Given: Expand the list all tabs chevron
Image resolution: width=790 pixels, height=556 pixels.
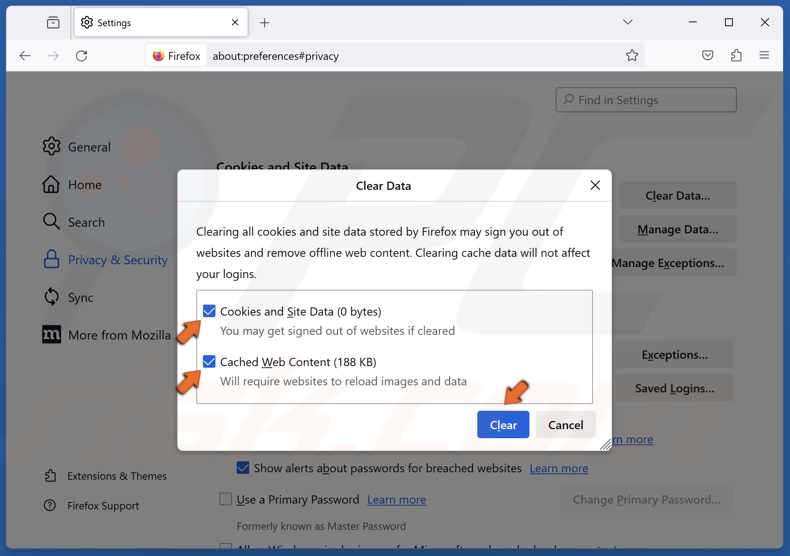Looking at the screenshot, I should tap(627, 22).
